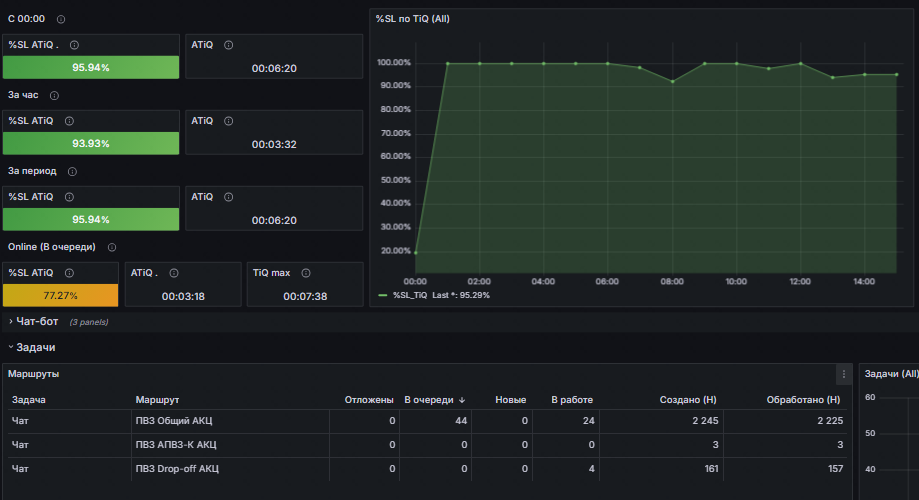The height and width of the screenshot is (500, 919).
Task: Click info icon beside За час label
Action: coord(55,96)
